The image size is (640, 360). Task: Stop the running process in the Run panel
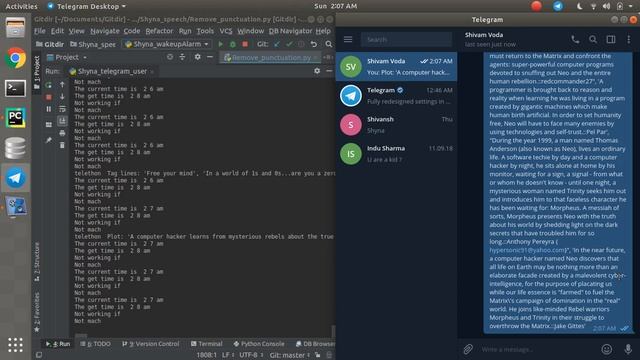tap(49, 97)
